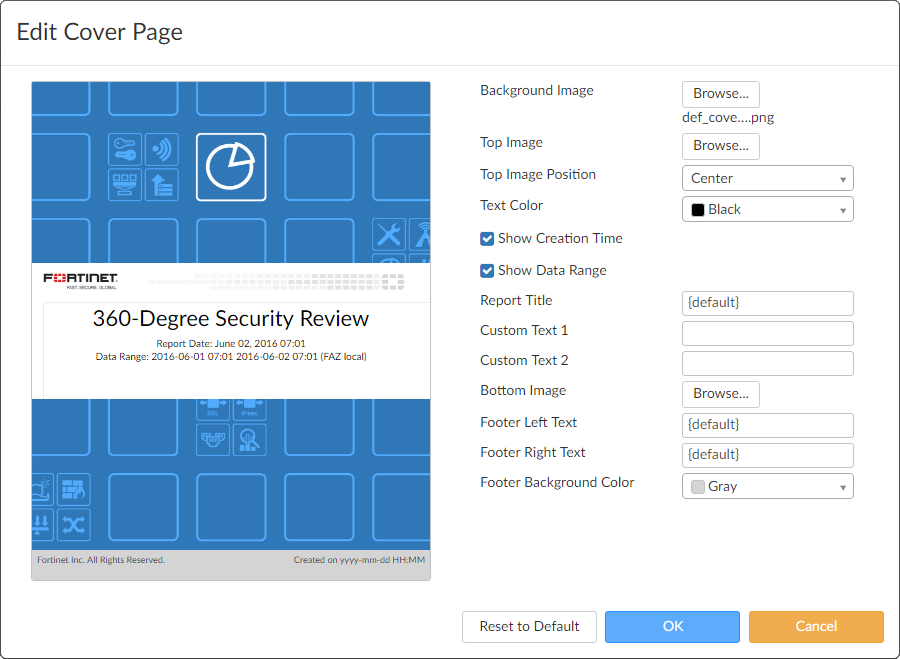Click the black Text Color swatch
Screen dimensions: 900x659
(697, 210)
